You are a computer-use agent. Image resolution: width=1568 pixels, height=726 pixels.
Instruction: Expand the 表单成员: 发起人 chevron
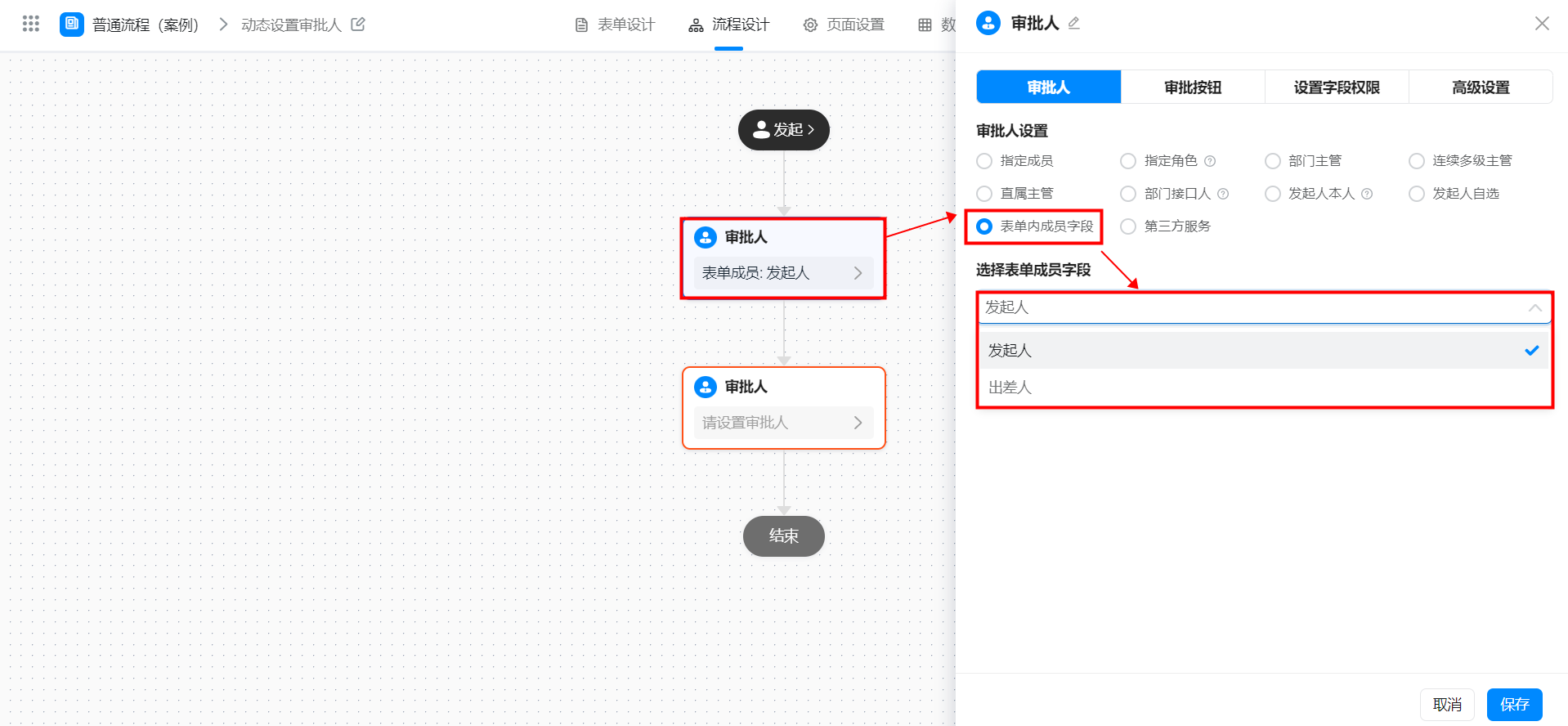pyautogui.click(x=858, y=273)
